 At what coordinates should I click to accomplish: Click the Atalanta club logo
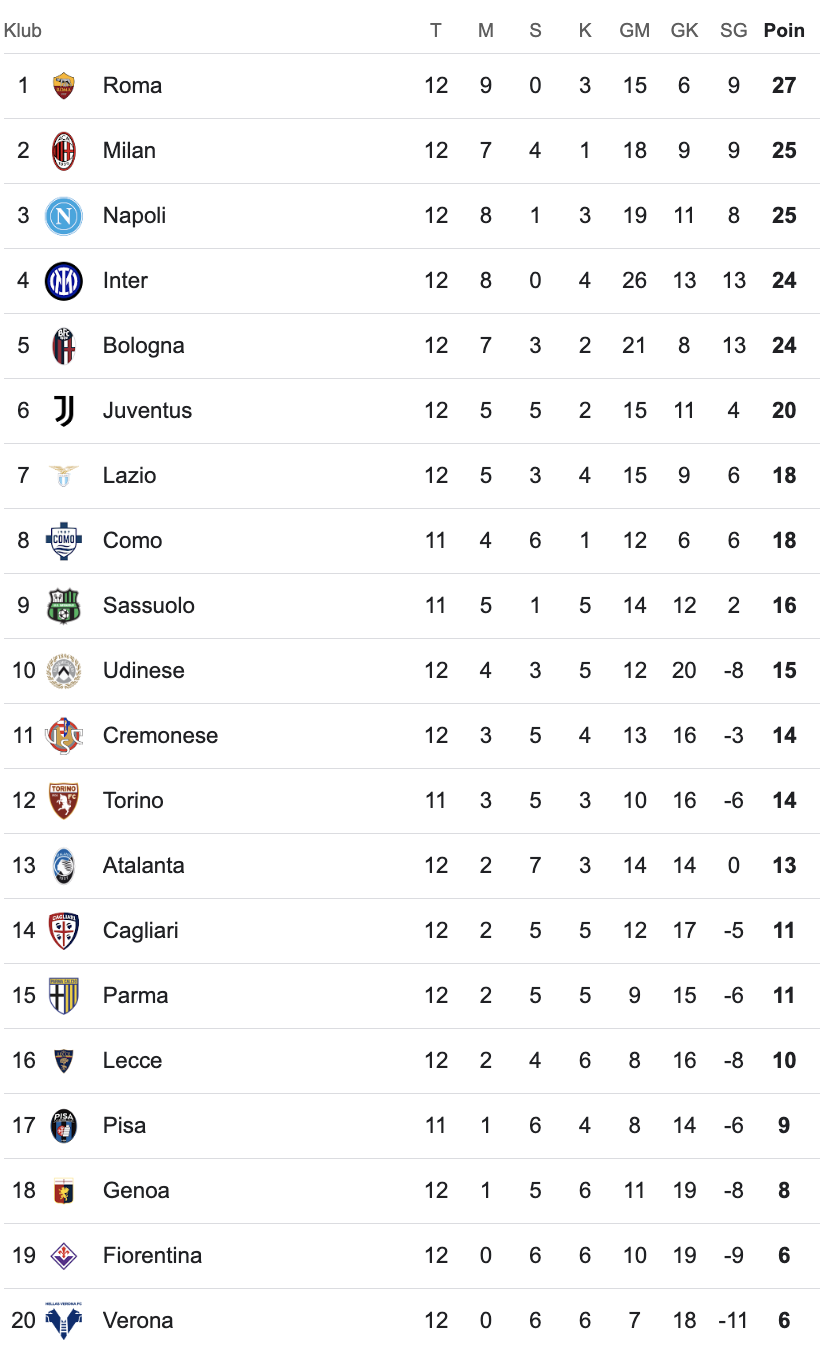click(64, 866)
